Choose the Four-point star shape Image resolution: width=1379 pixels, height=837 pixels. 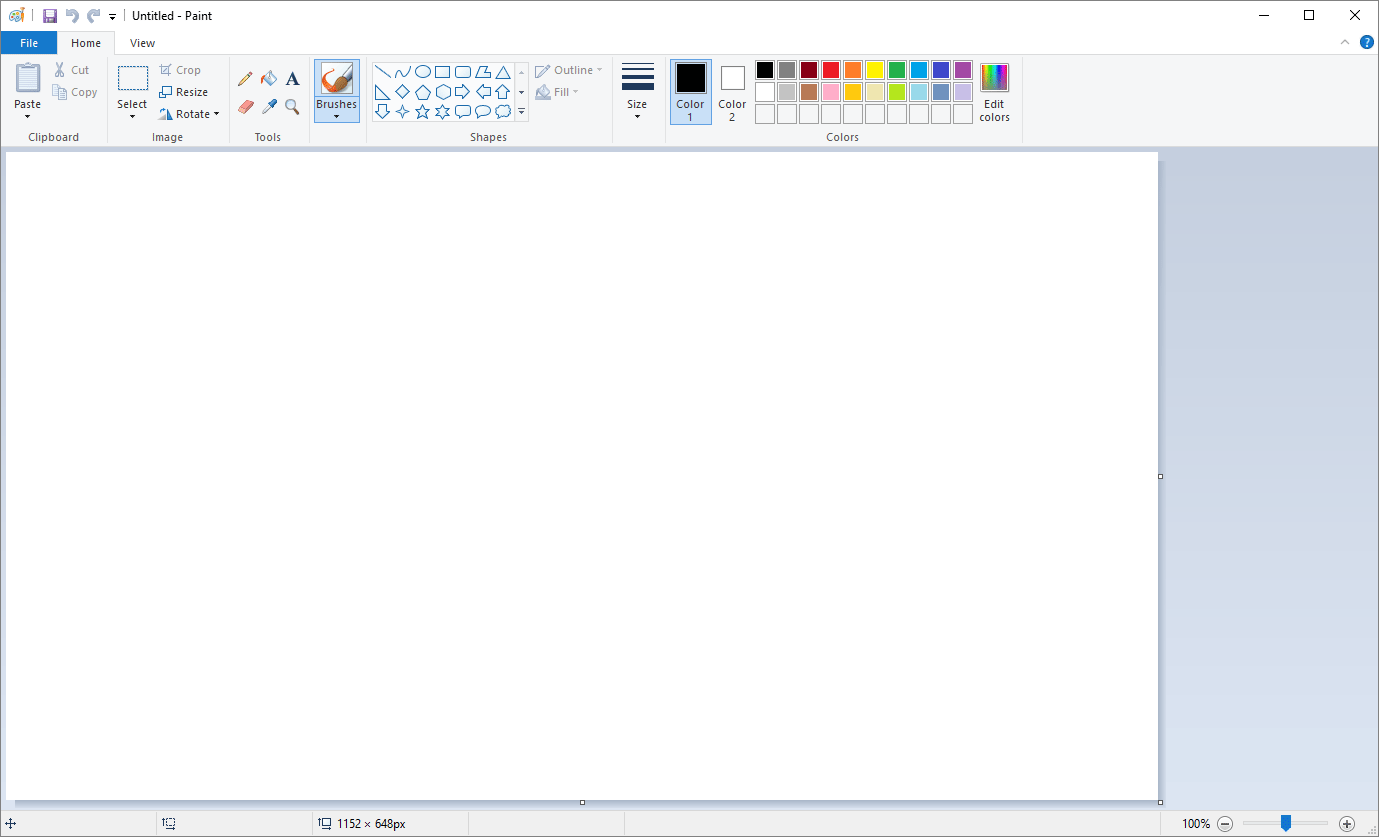(402, 112)
